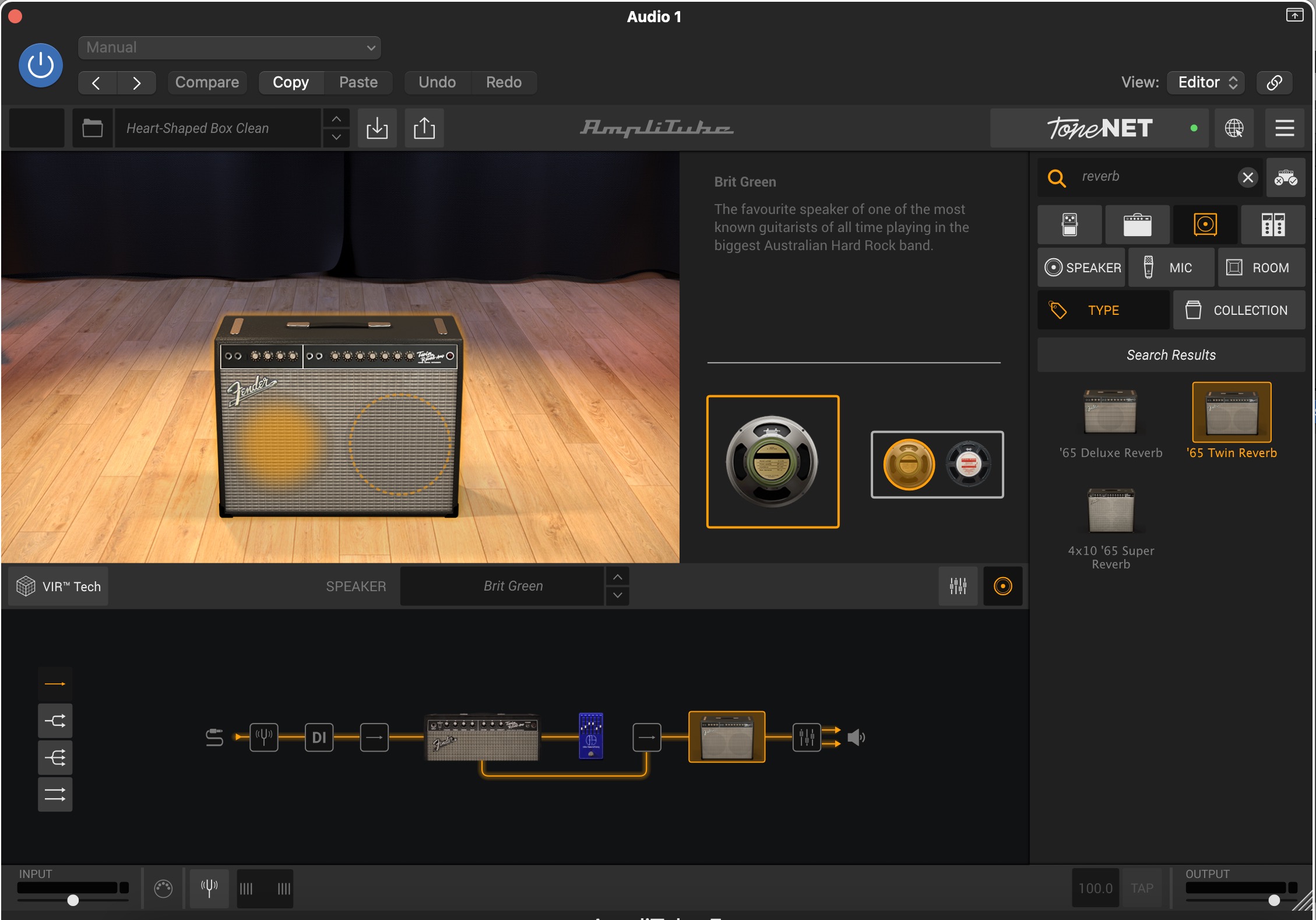The width and height of the screenshot is (1316, 920).
Task: Click the globe web icon
Action: 1234,128
